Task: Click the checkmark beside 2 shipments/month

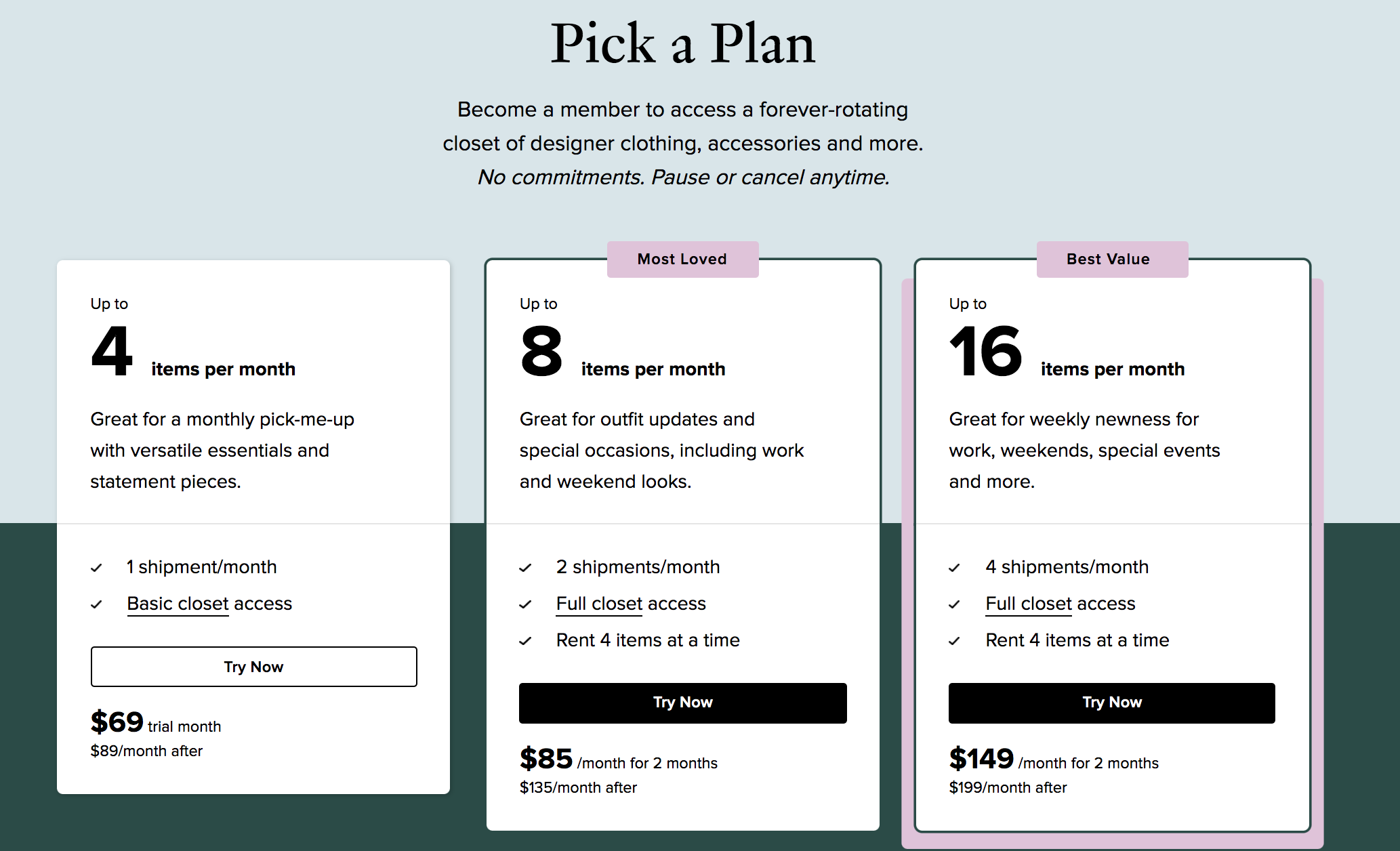Action: pos(525,568)
